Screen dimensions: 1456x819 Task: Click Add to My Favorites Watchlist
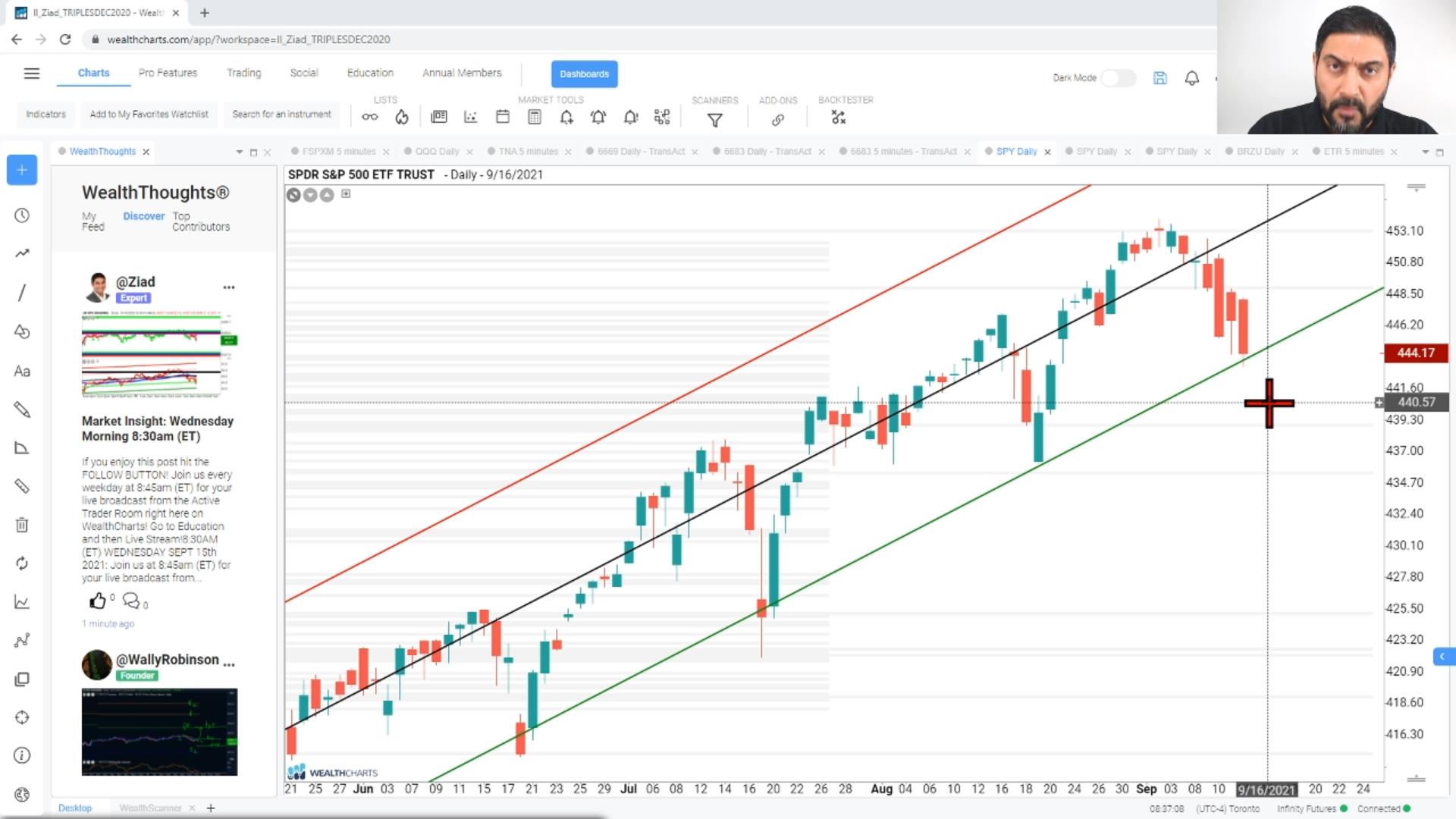point(149,115)
